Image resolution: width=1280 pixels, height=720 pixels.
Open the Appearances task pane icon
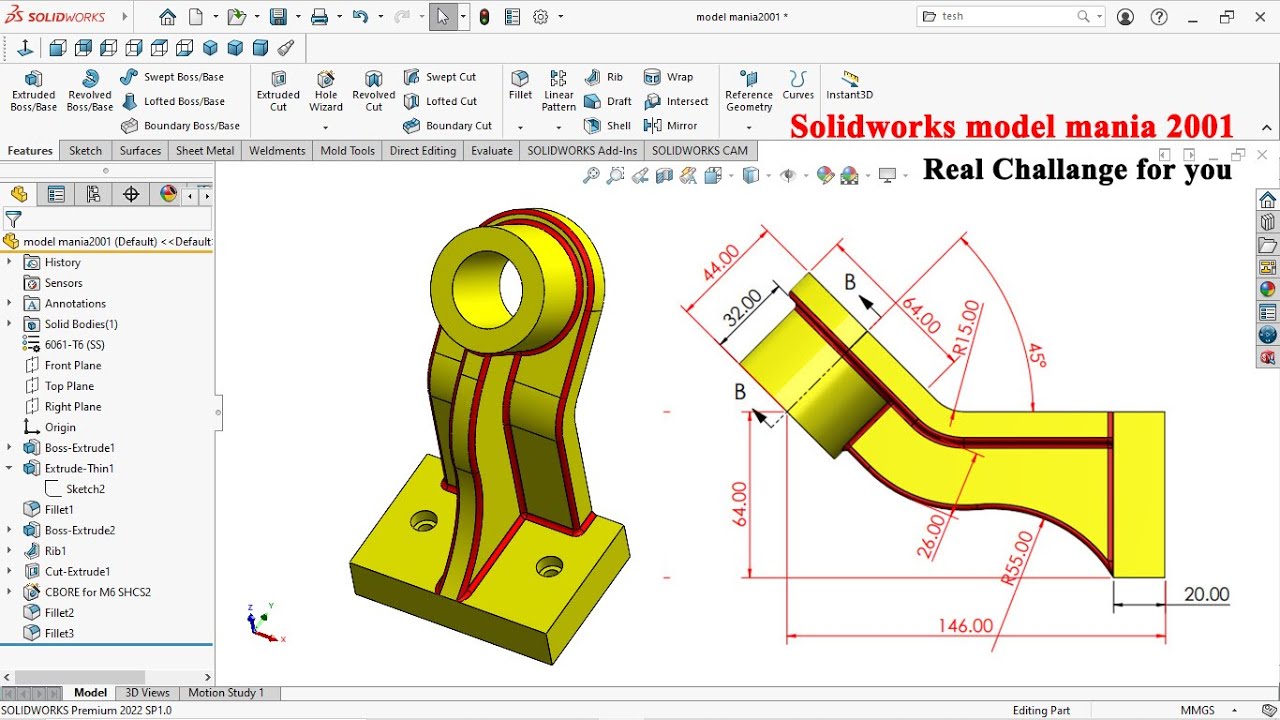point(1268,290)
